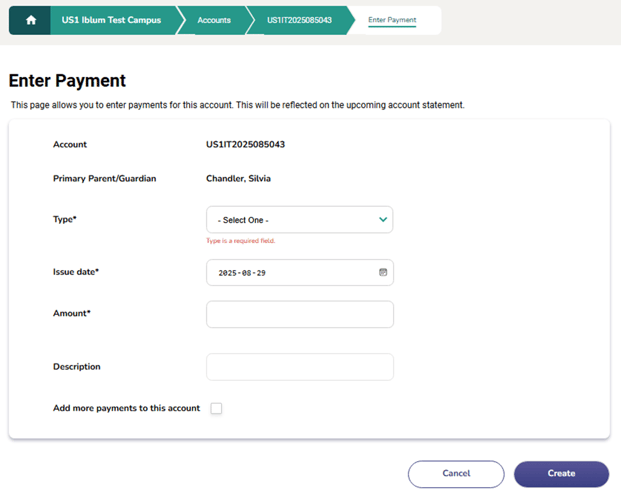
Task: Click the parent name Chandler, Silvia
Action: 238,179
